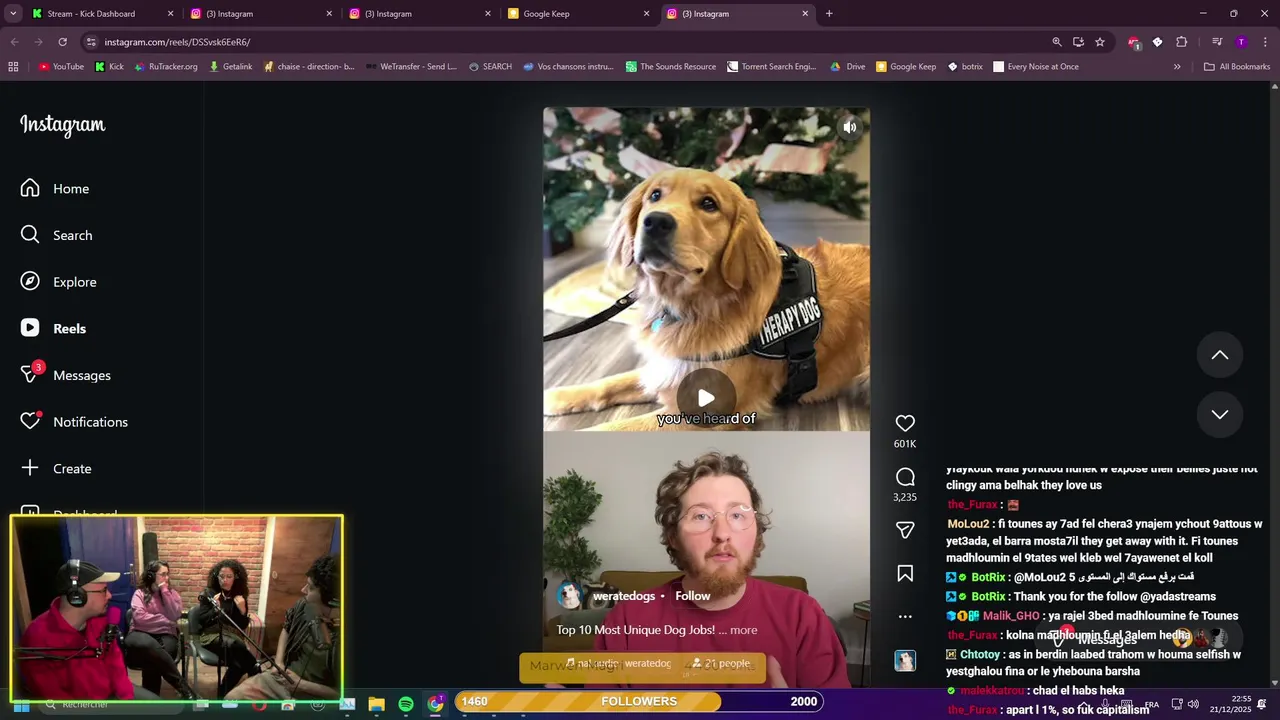Screen dimensions: 1280x720
Task: Open the botrix bookmark
Action: (x=964, y=67)
